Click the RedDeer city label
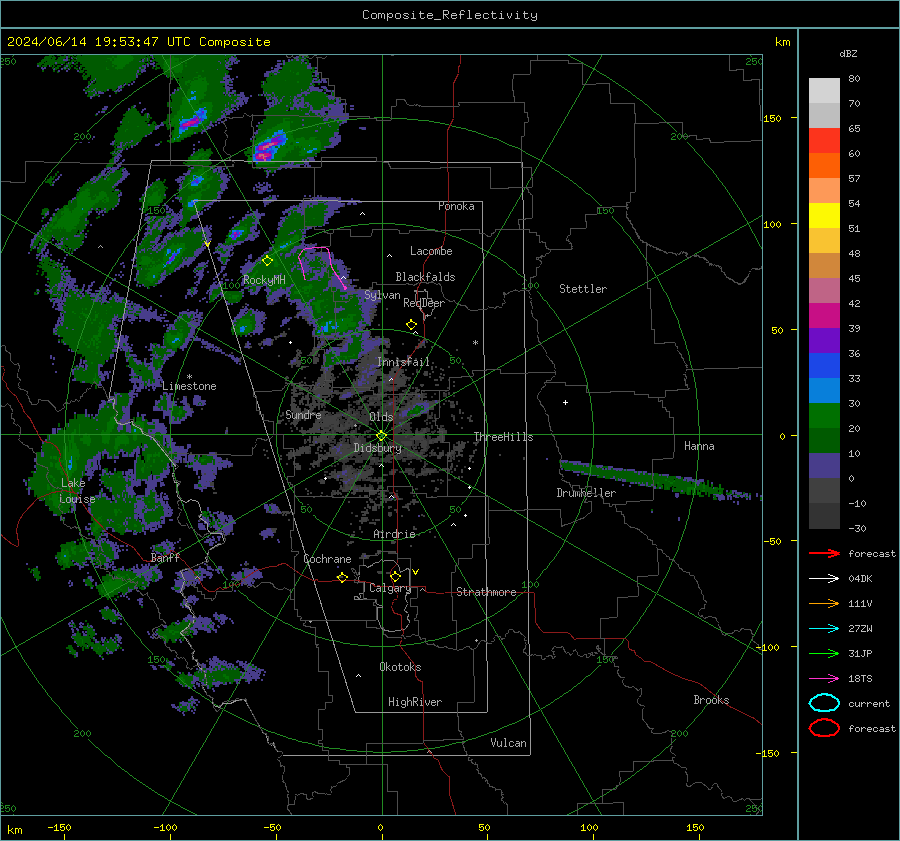 click(424, 303)
